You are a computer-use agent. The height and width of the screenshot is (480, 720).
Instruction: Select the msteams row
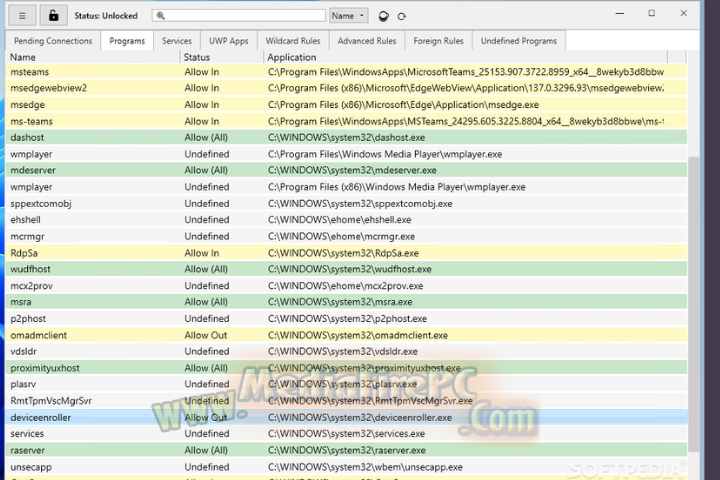(347, 72)
